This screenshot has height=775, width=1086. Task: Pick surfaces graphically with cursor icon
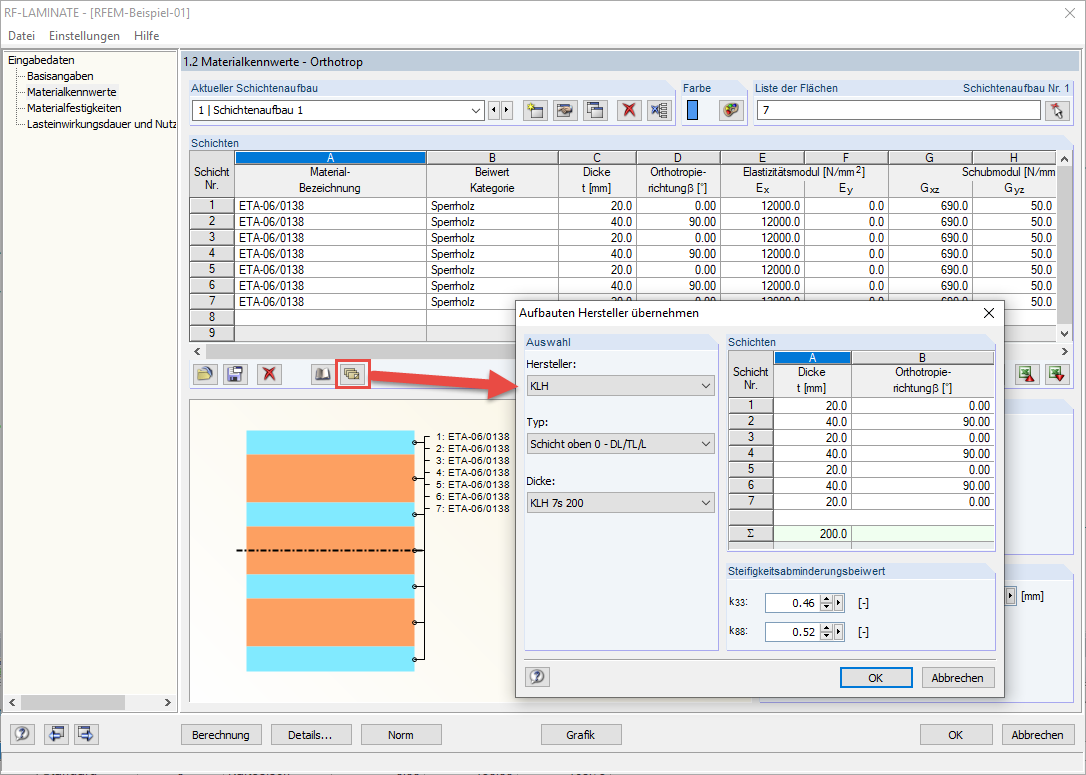tap(1057, 110)
